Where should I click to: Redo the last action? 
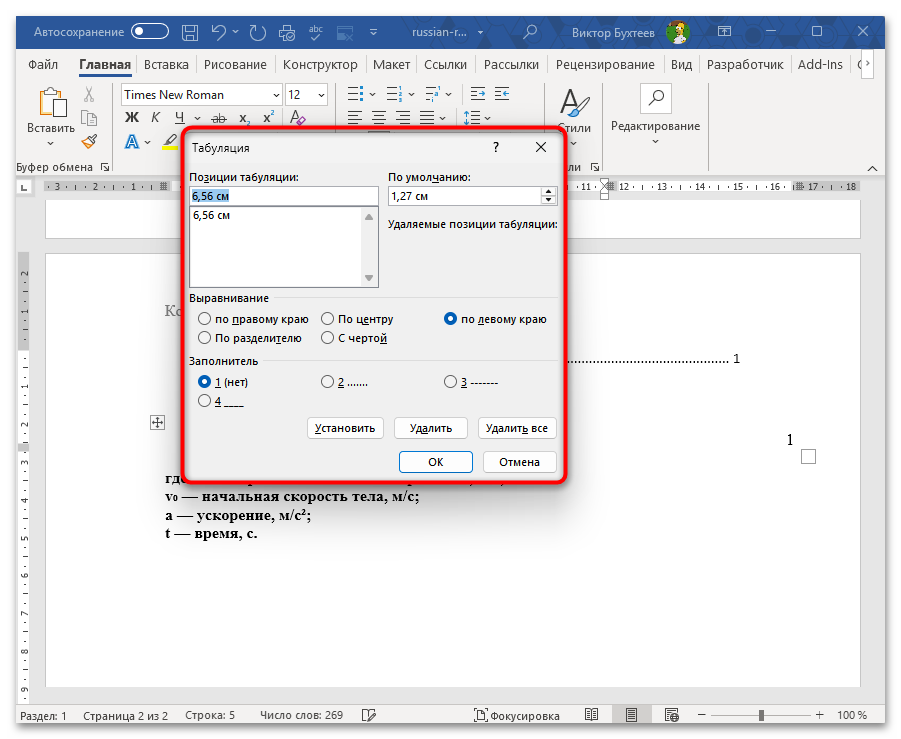point(257,32)
